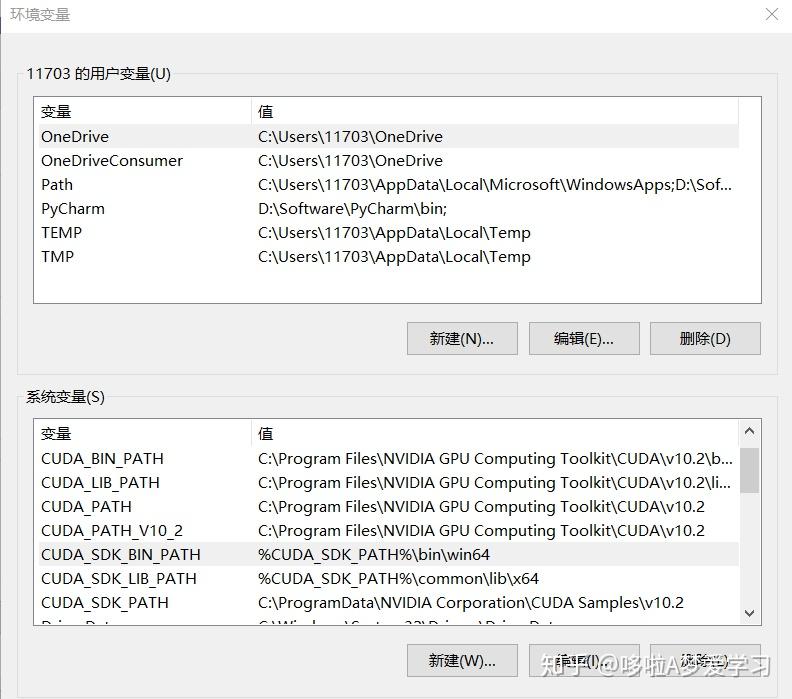Select the PyCharm user variable

point(73,209)
